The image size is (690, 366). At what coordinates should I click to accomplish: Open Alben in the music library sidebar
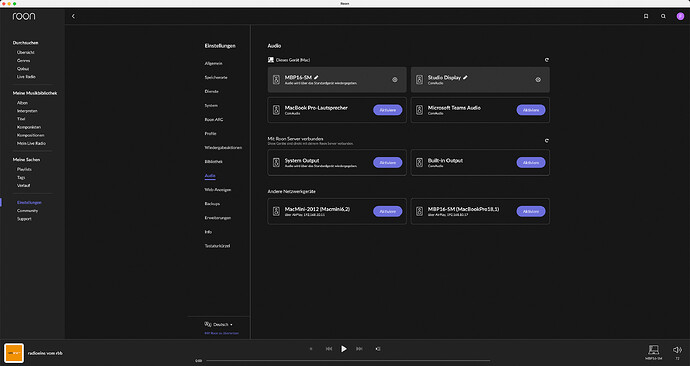point(22,102)
